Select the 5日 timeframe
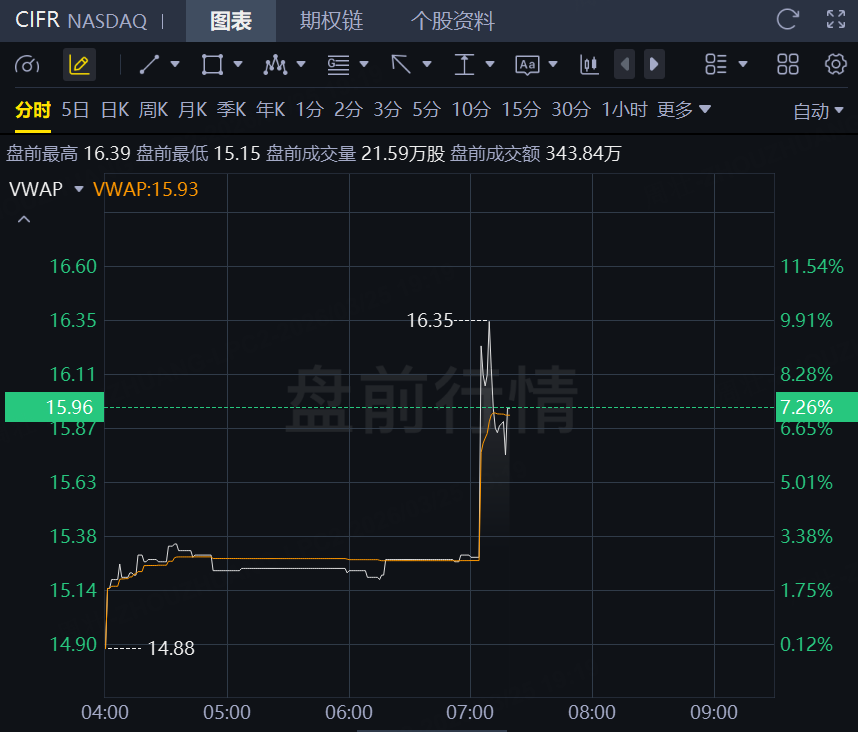Viewport: 858px width, 732px height. tap(76, 110)
